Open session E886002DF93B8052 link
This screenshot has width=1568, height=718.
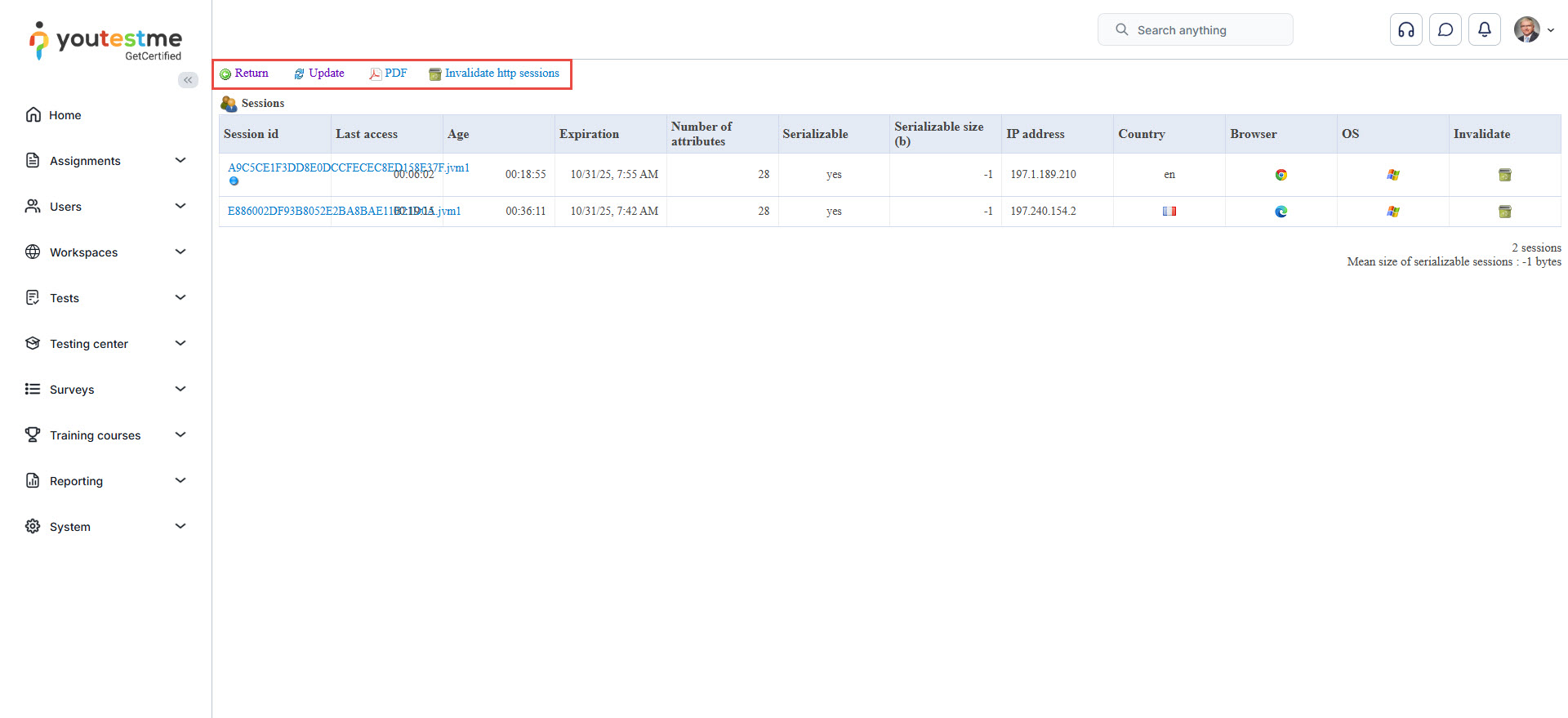(x=310, y=212)
